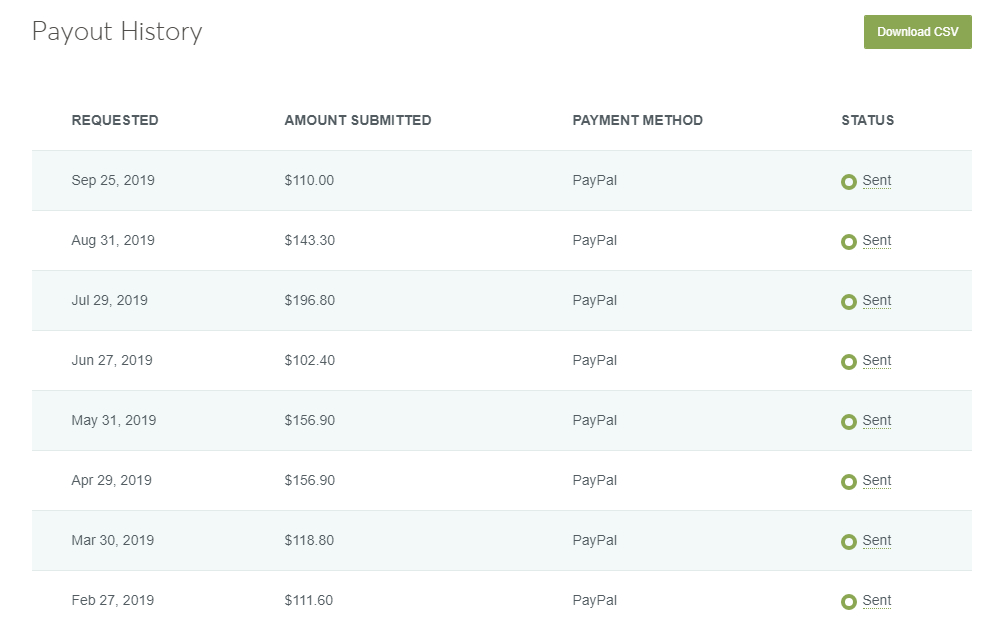997x625 pixels.
Task: Select the Payment Method column header
Action: 638,120
